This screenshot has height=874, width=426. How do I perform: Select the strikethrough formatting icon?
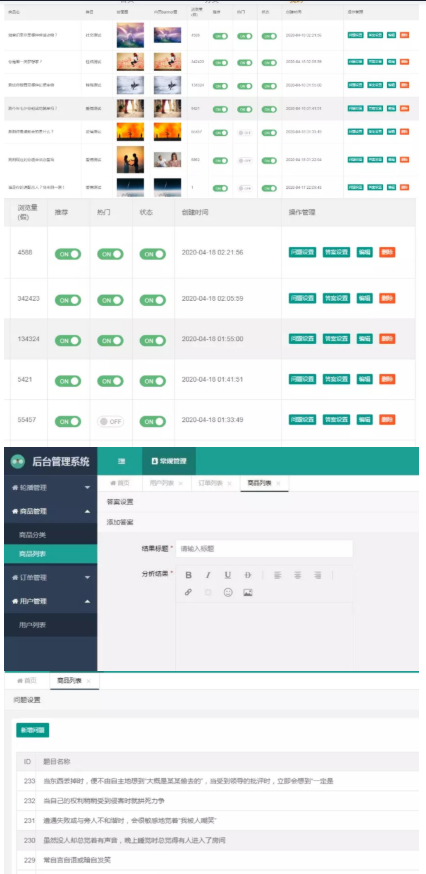tap(248, 575)
